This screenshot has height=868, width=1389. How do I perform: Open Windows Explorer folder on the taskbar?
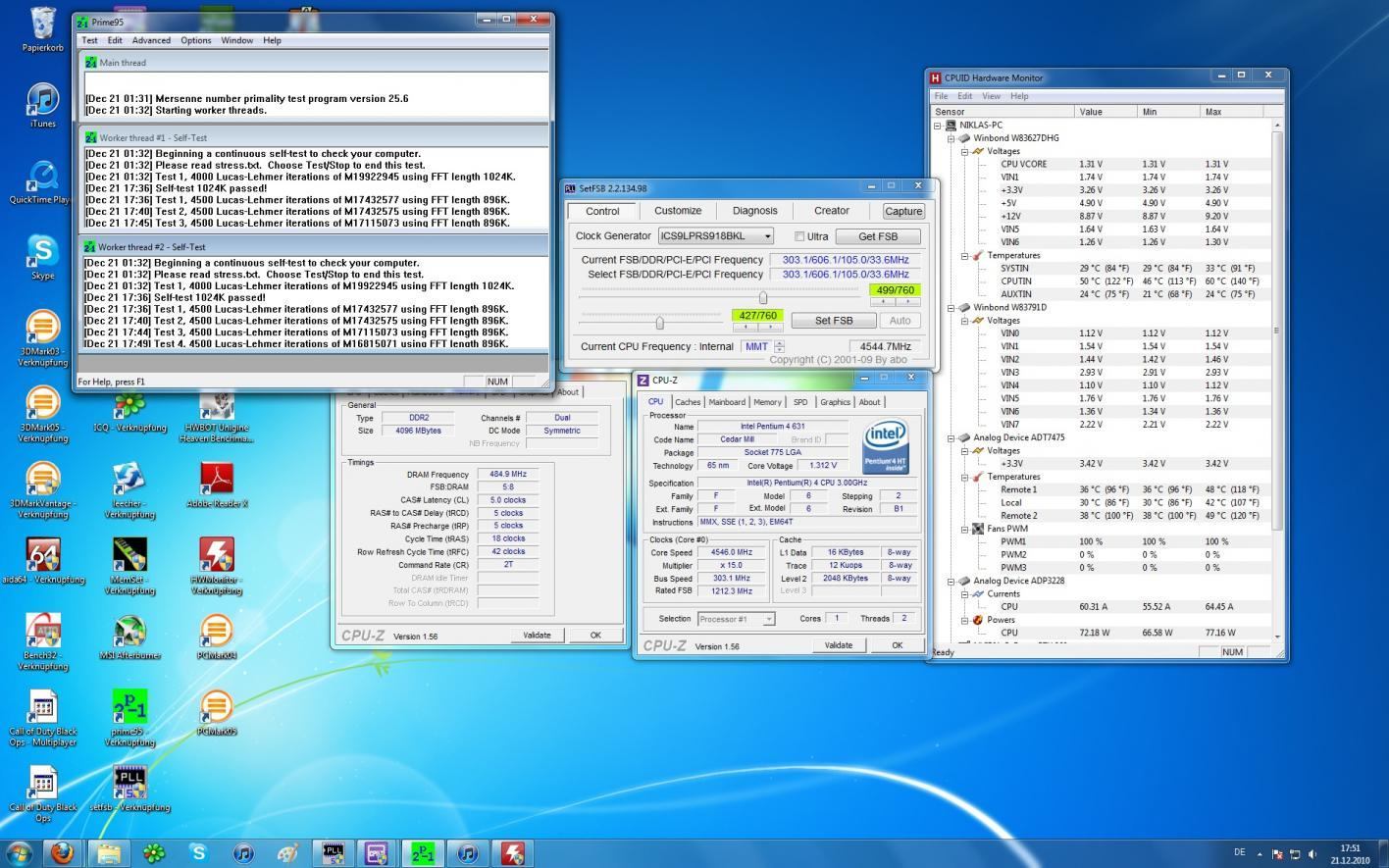(108, 853)
